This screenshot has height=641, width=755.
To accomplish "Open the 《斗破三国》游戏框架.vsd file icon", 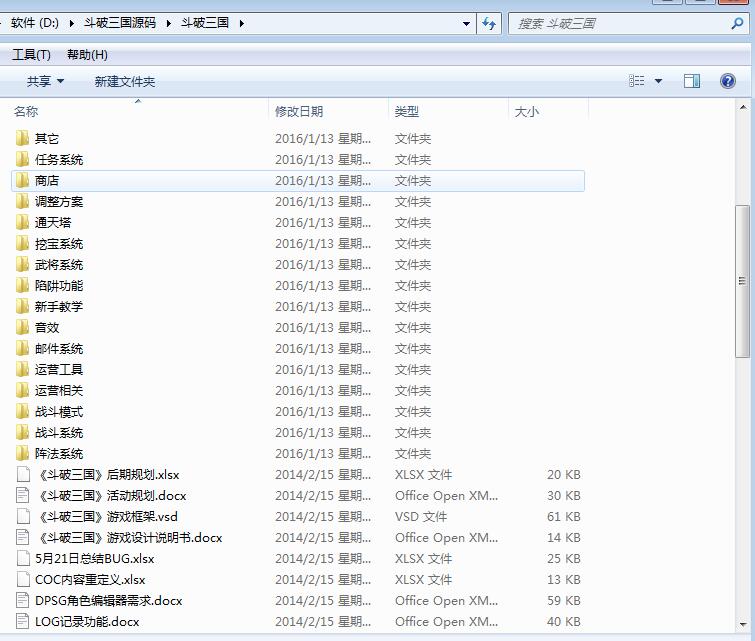I will [x=23, y=517].
